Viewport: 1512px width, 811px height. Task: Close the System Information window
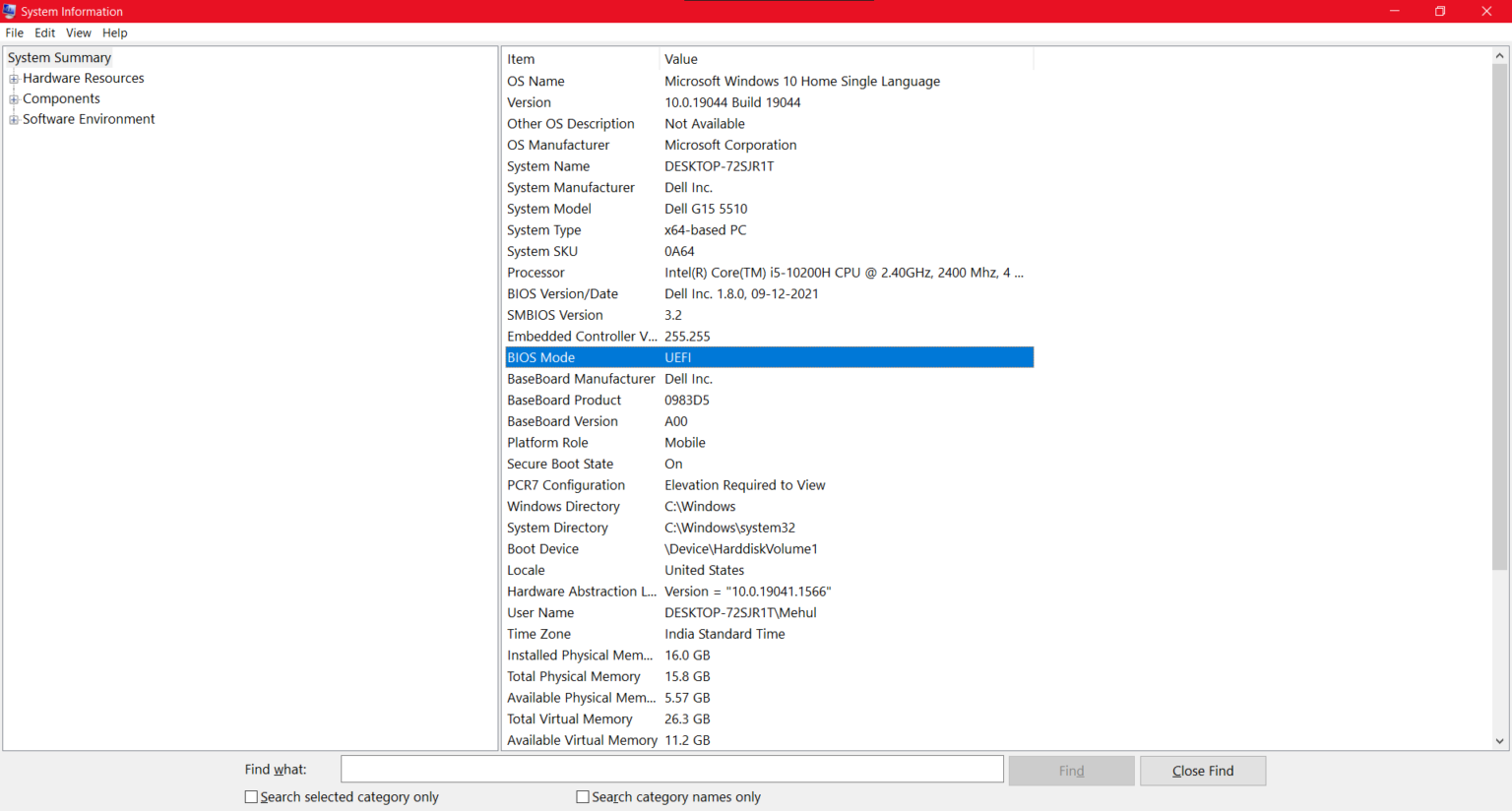click(1486, 11)
